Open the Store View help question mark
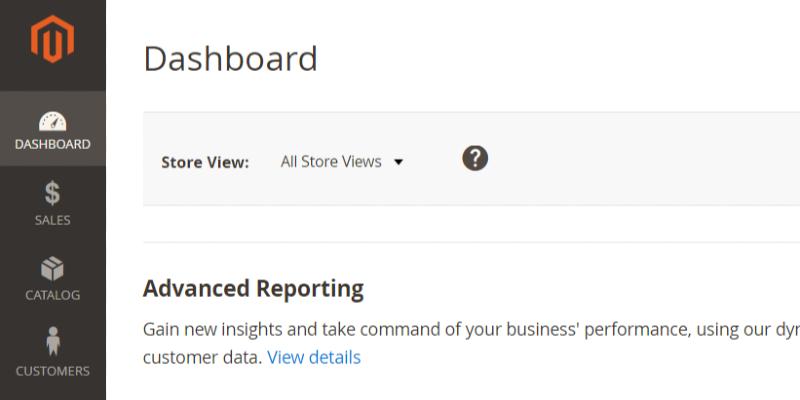Viewport: 800px width, 400px height. [475, 158]
